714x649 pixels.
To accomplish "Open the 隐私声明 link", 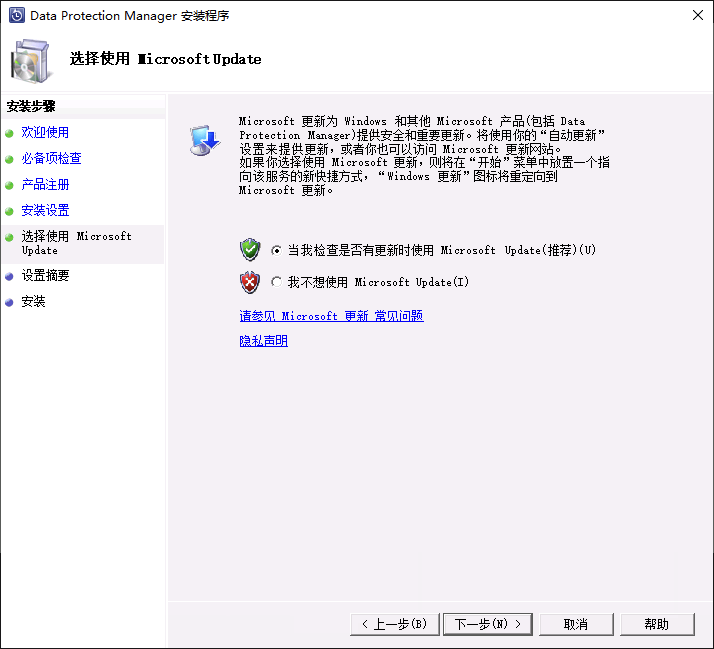I will click(x=264, y=341).
